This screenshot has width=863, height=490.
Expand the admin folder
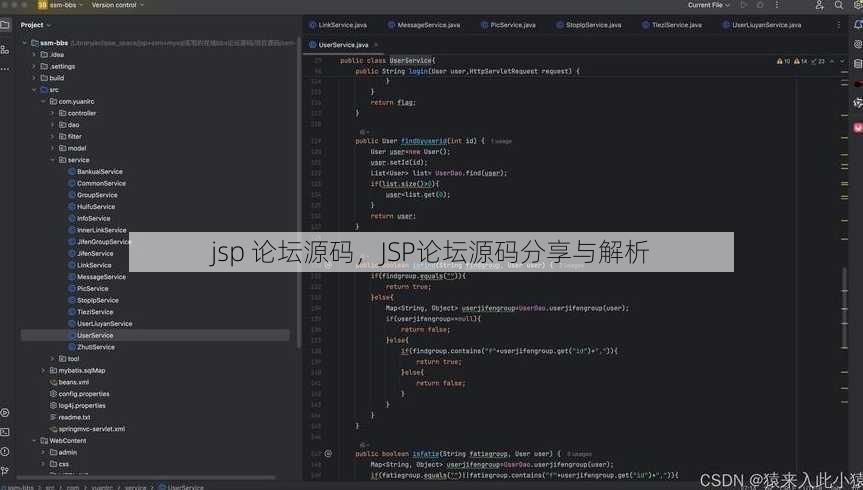(43, 452)
